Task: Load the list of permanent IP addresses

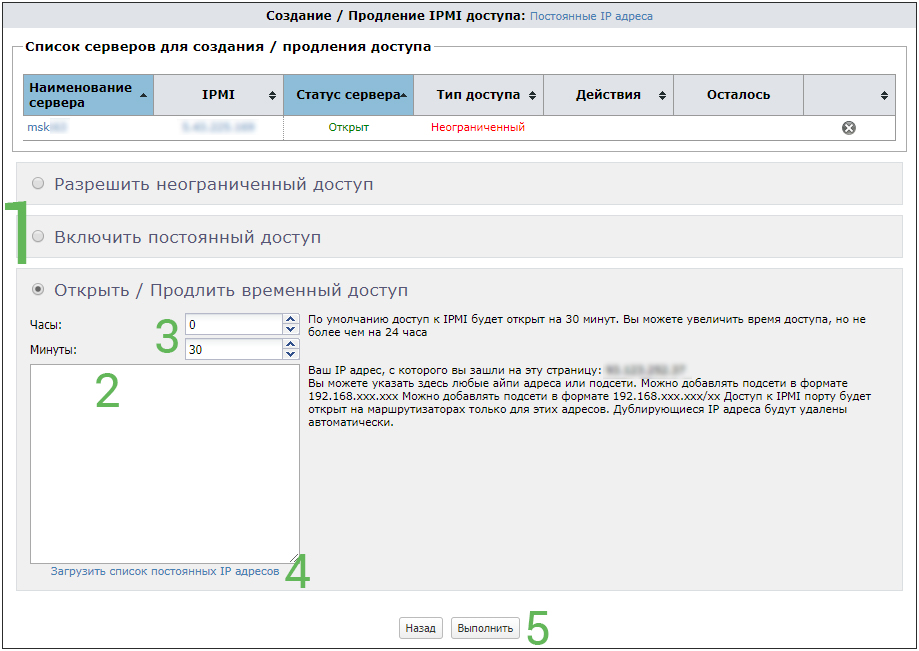Action: coord(165,571)
